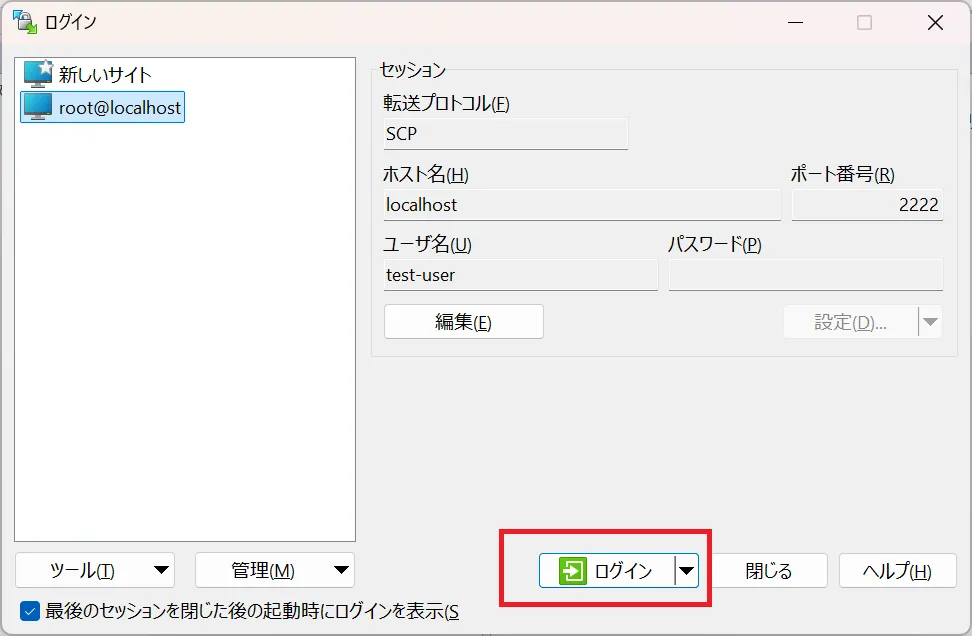The image size is (972, 636).
Task: Click the green arrow icon on ログイン button
Action: tap(572, 570)
